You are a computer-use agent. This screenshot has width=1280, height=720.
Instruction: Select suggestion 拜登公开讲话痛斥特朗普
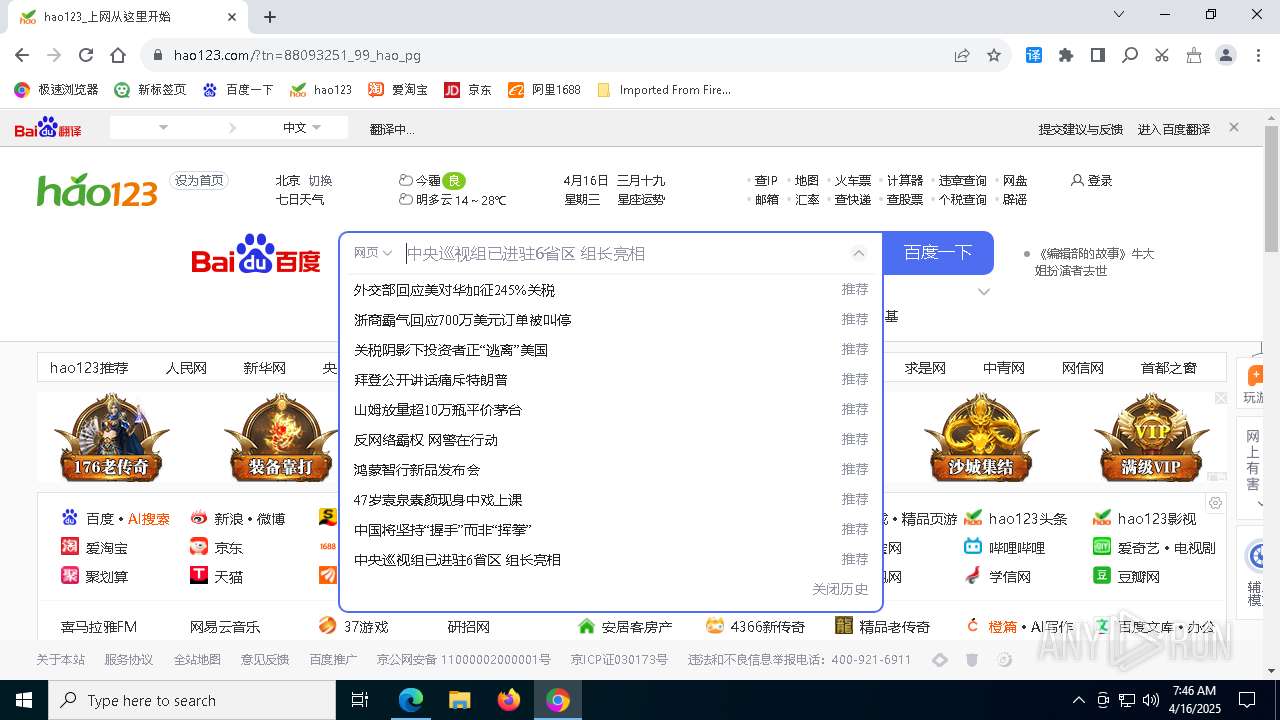coord(431,380)
